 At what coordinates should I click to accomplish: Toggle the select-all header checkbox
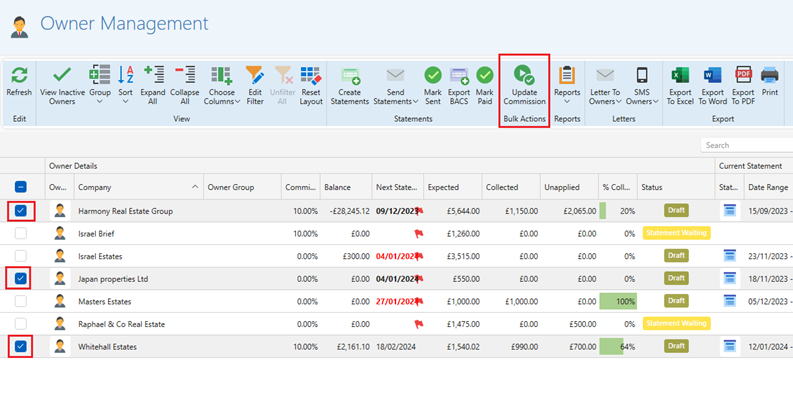pos(21,187)
